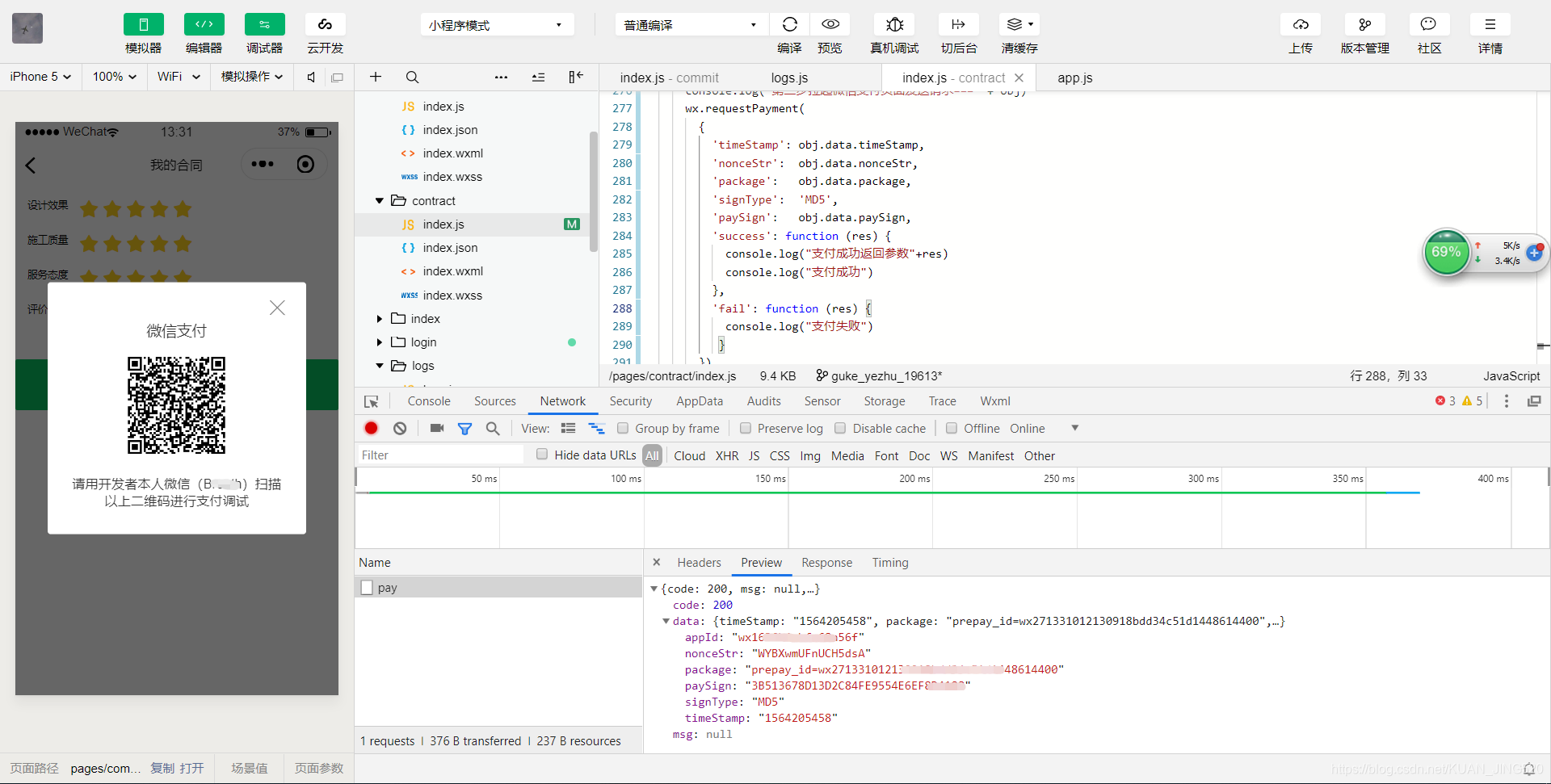Image resolution: width=1551 pixels, height=784 pixels.
Task: Add a new file with plus icon
Action: [375, 77]
